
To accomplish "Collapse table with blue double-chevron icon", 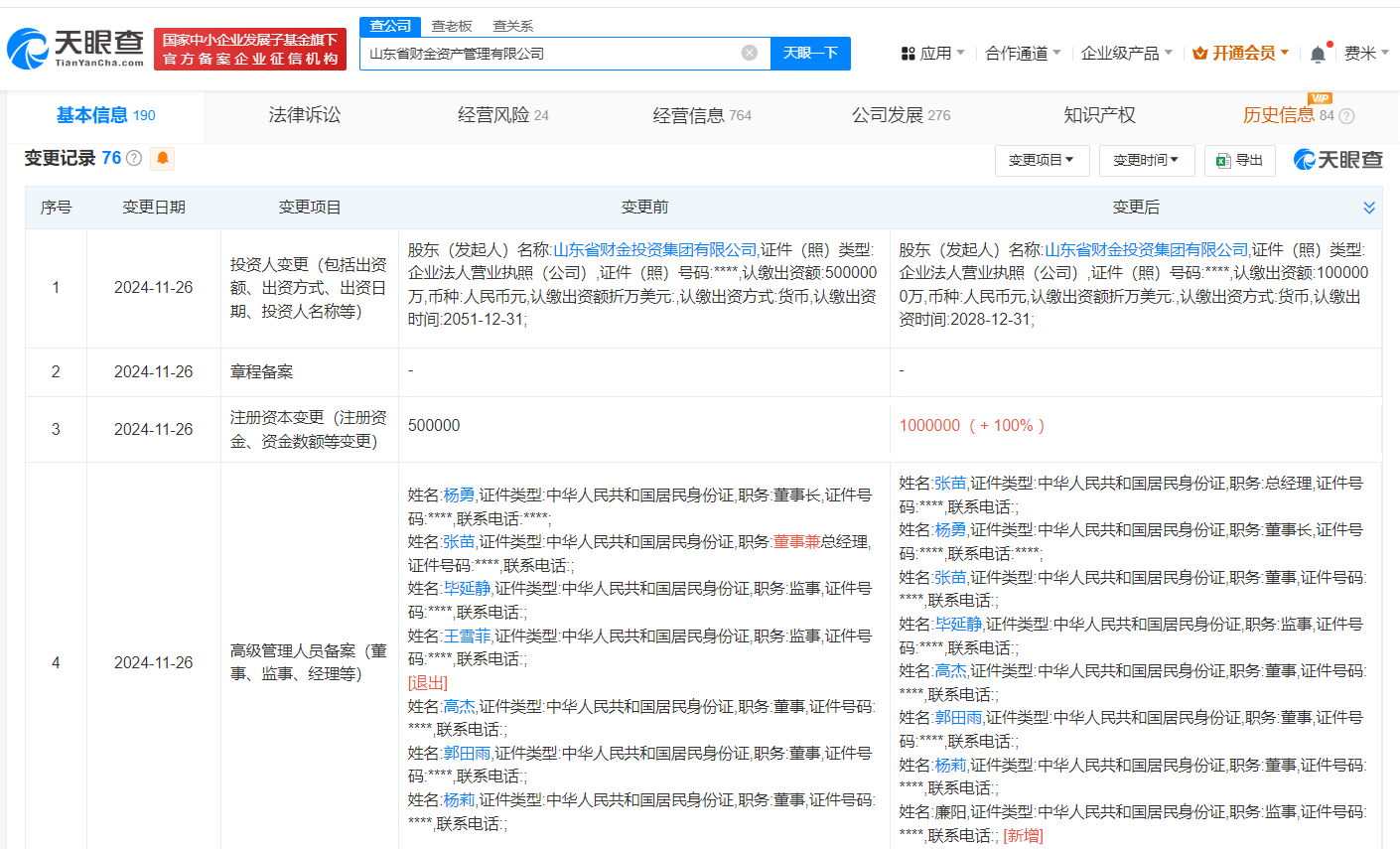I will [1368, 208].
